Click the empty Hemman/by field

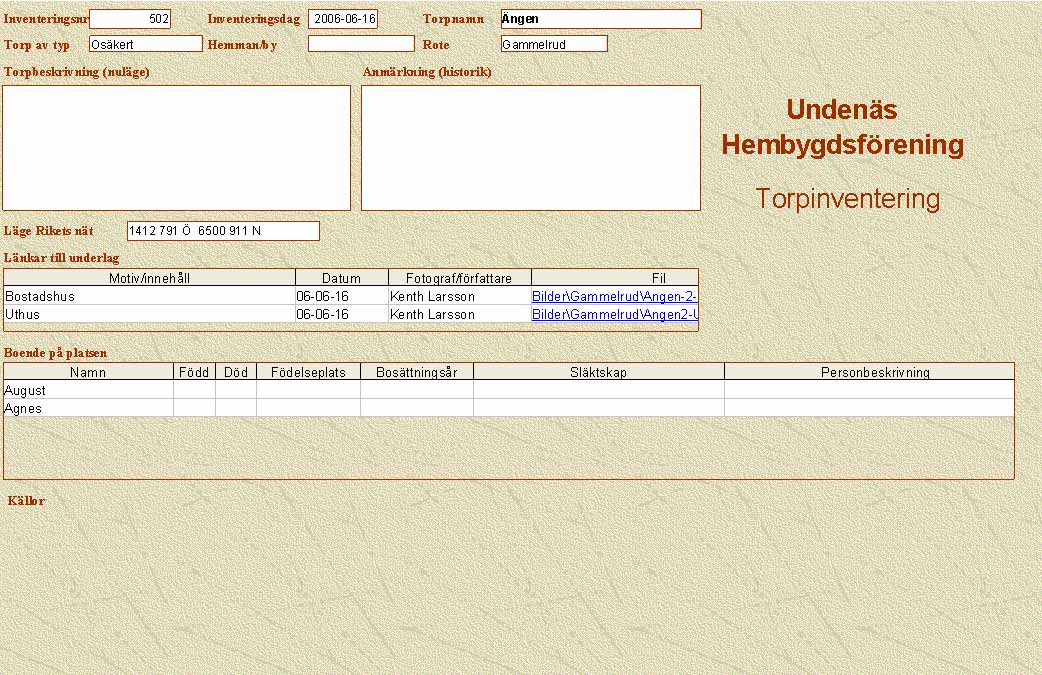click(x=360, y=44)
